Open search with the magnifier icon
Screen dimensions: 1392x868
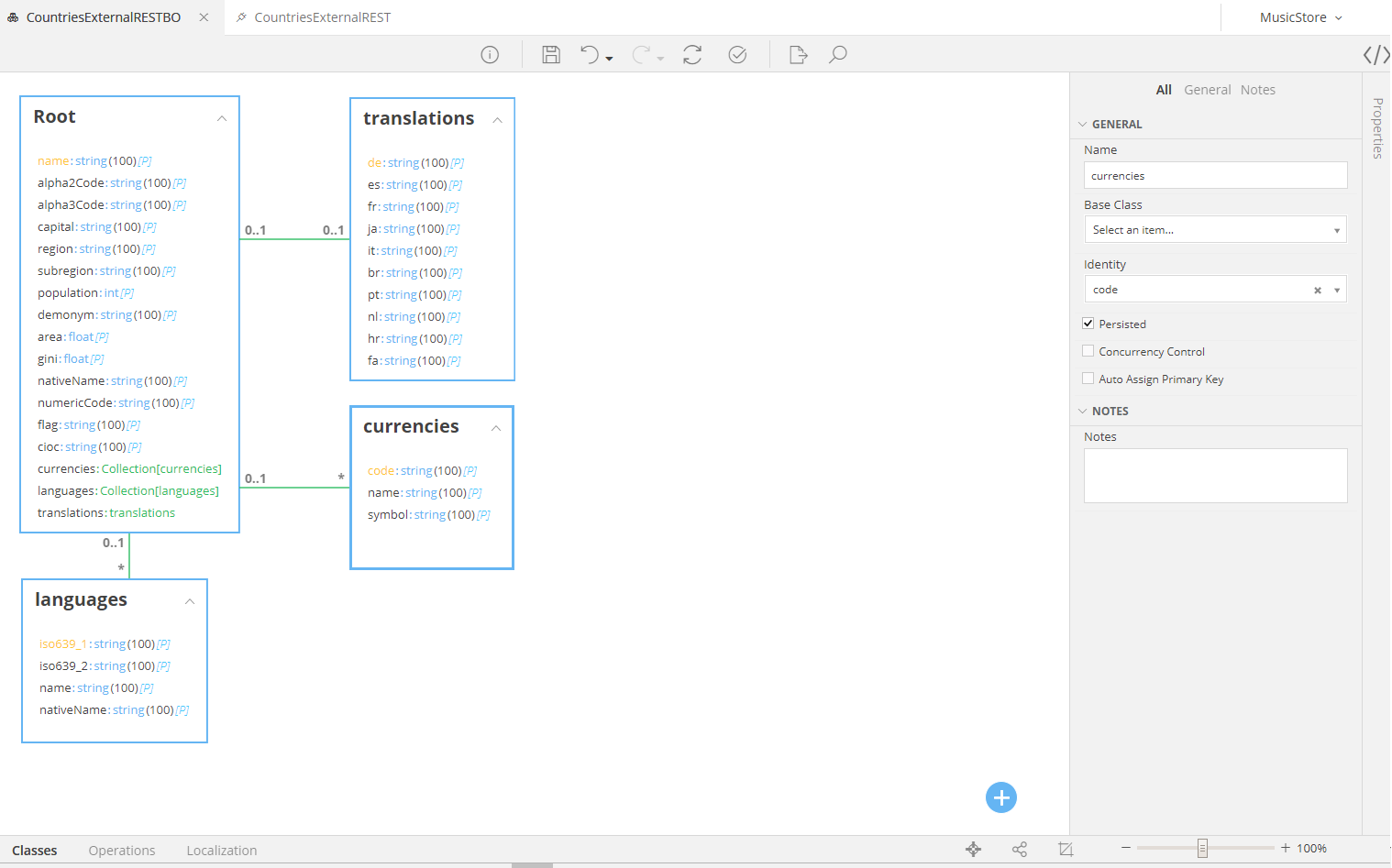point(837,55)
